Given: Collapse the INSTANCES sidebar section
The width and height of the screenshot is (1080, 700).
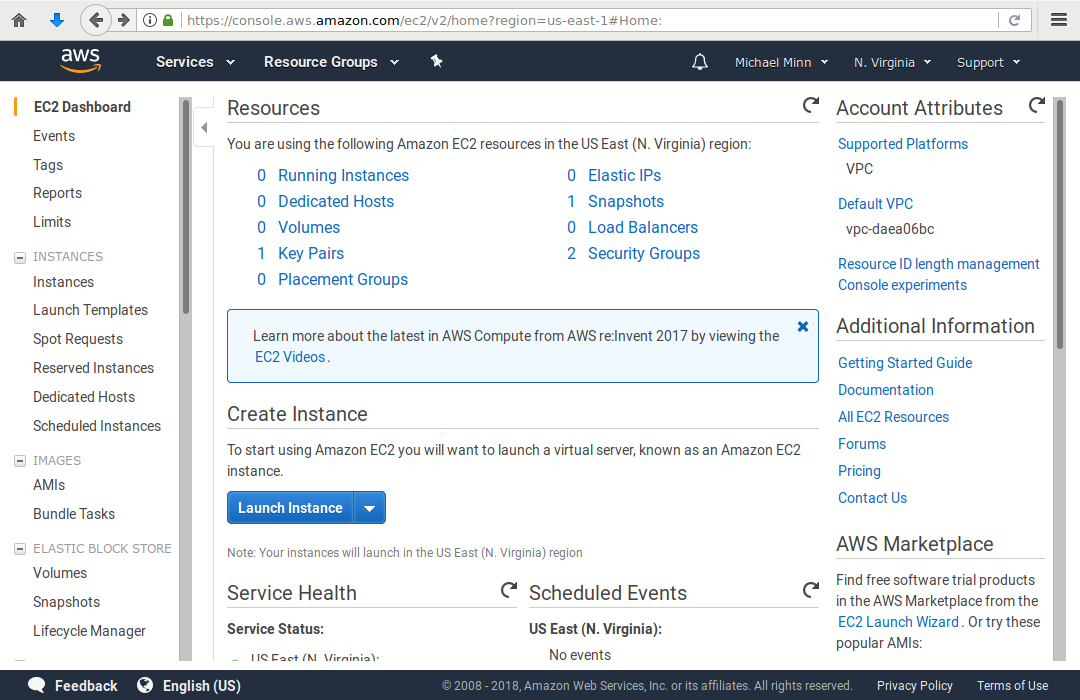Looking at the screenshot, I should 20,257.
